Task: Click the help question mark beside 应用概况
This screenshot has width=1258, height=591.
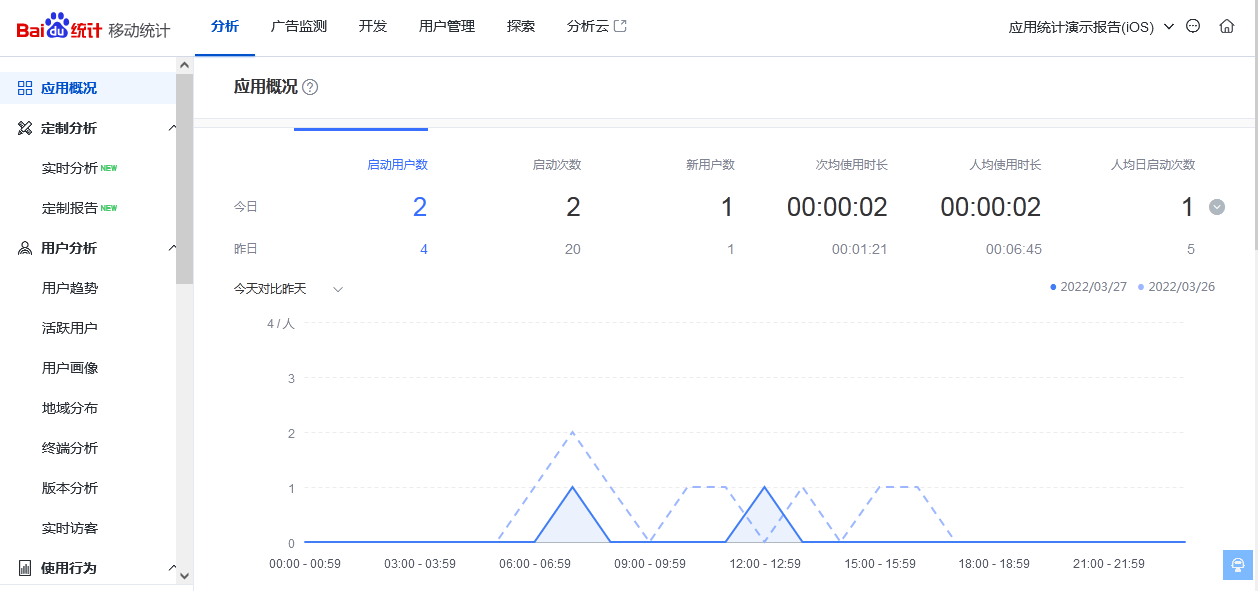Action: tap(311, 88)
